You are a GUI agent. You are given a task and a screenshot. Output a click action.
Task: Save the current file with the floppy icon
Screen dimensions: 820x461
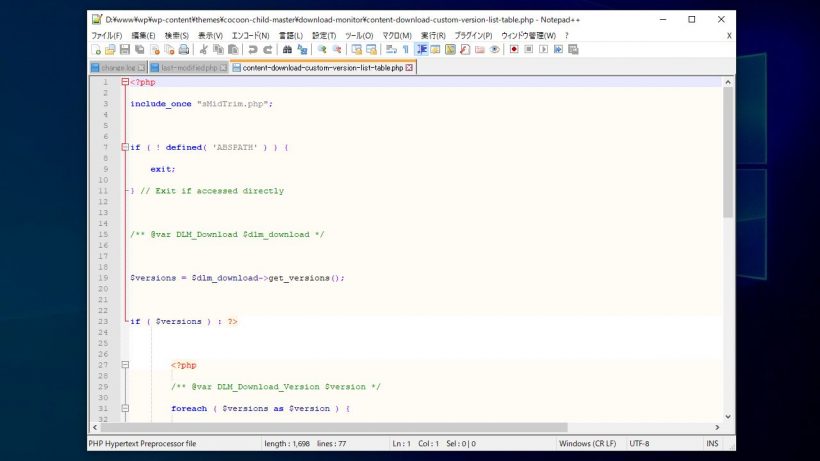(x=124, y=50)
